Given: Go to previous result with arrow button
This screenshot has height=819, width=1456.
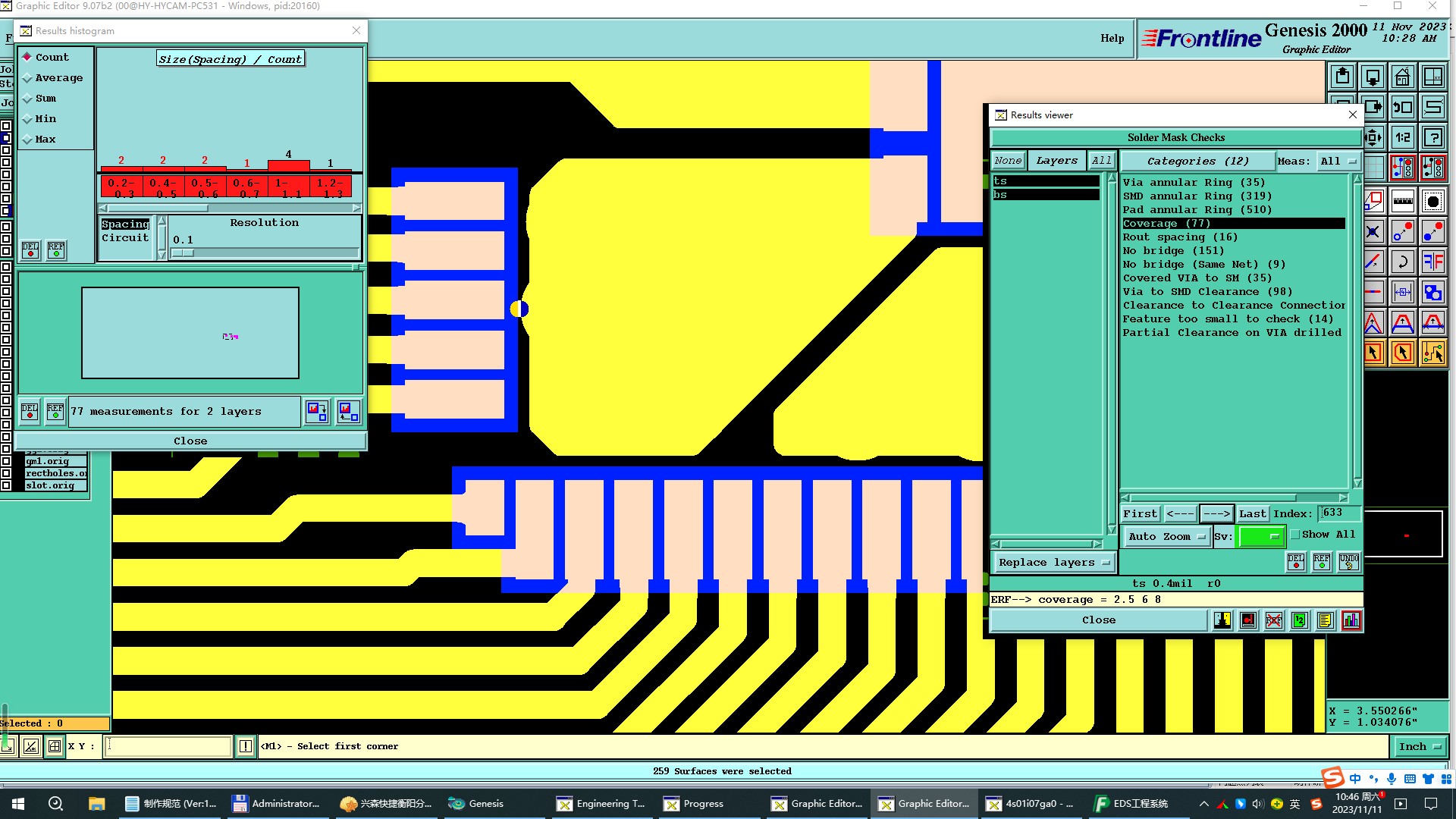Looking at the screenshot, I should pos(1180,514).
